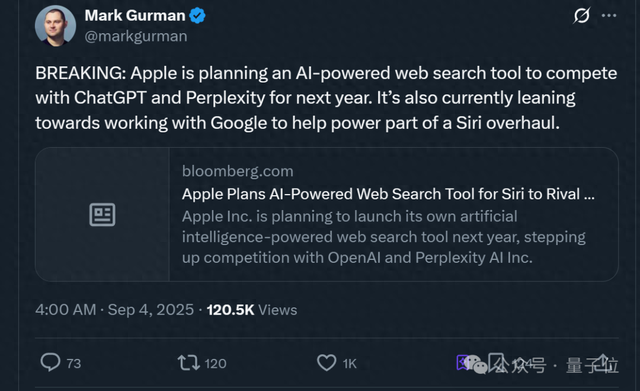Click the reply speech bubble icon
Image resolution: width=640 pixels, height=391 pixels.
51,362
